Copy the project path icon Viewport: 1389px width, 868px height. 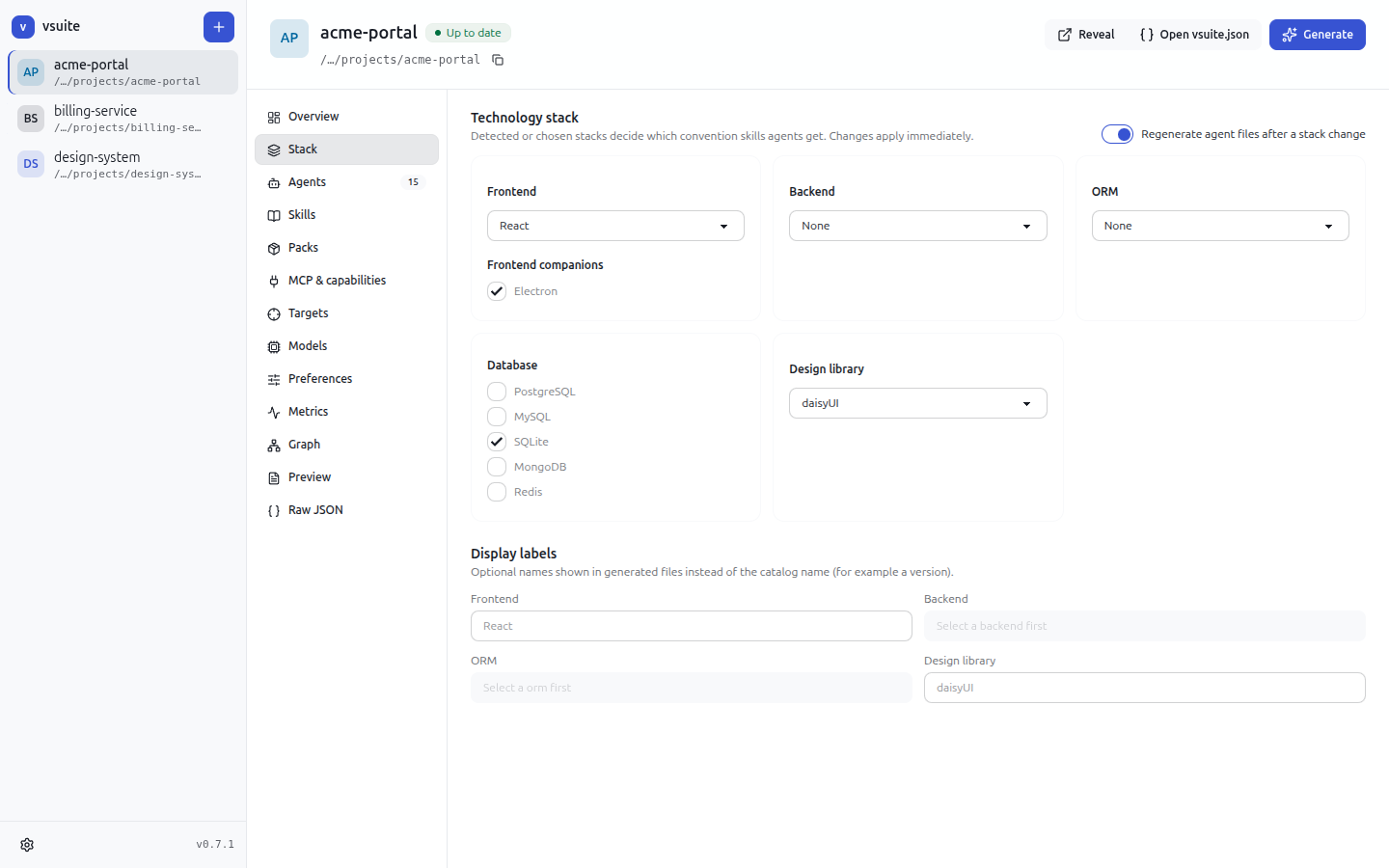498,60
